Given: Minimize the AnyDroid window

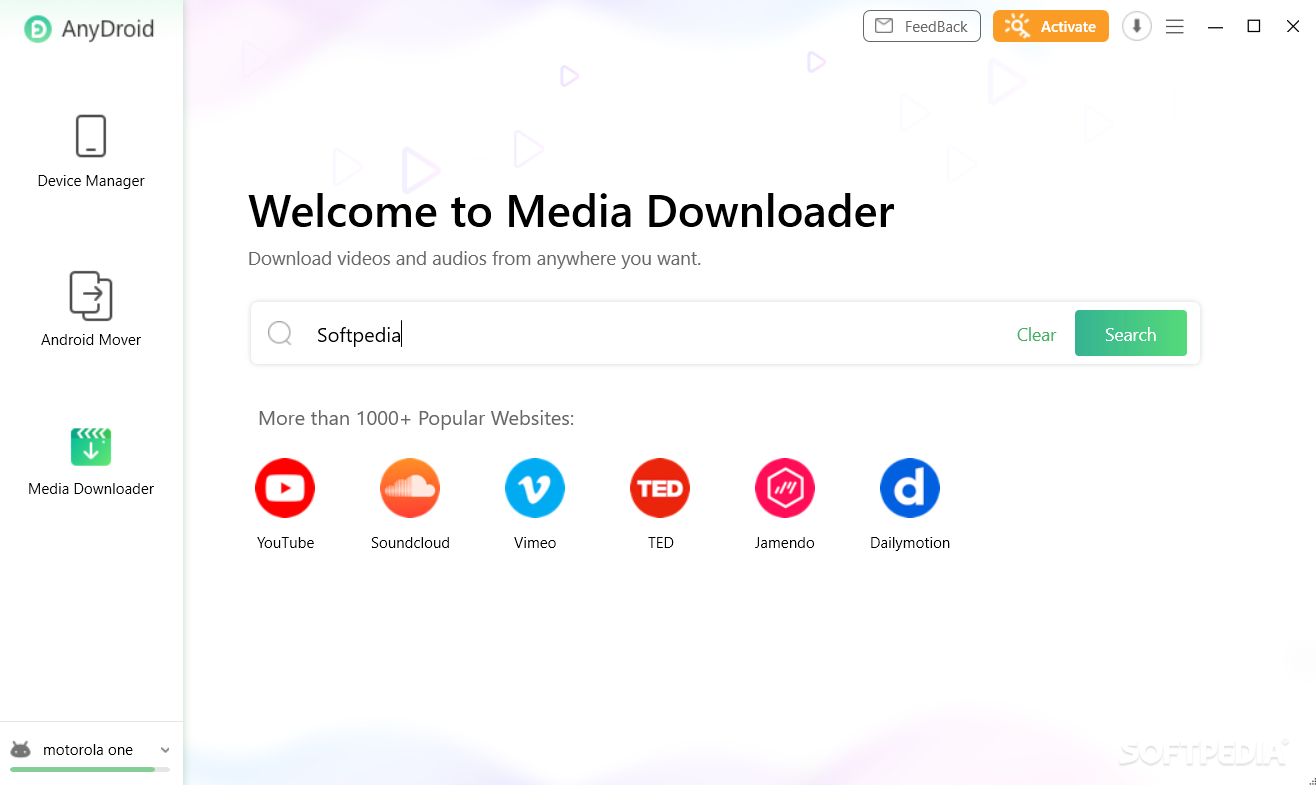Looking at the screenshot, I should point(1215,27).
